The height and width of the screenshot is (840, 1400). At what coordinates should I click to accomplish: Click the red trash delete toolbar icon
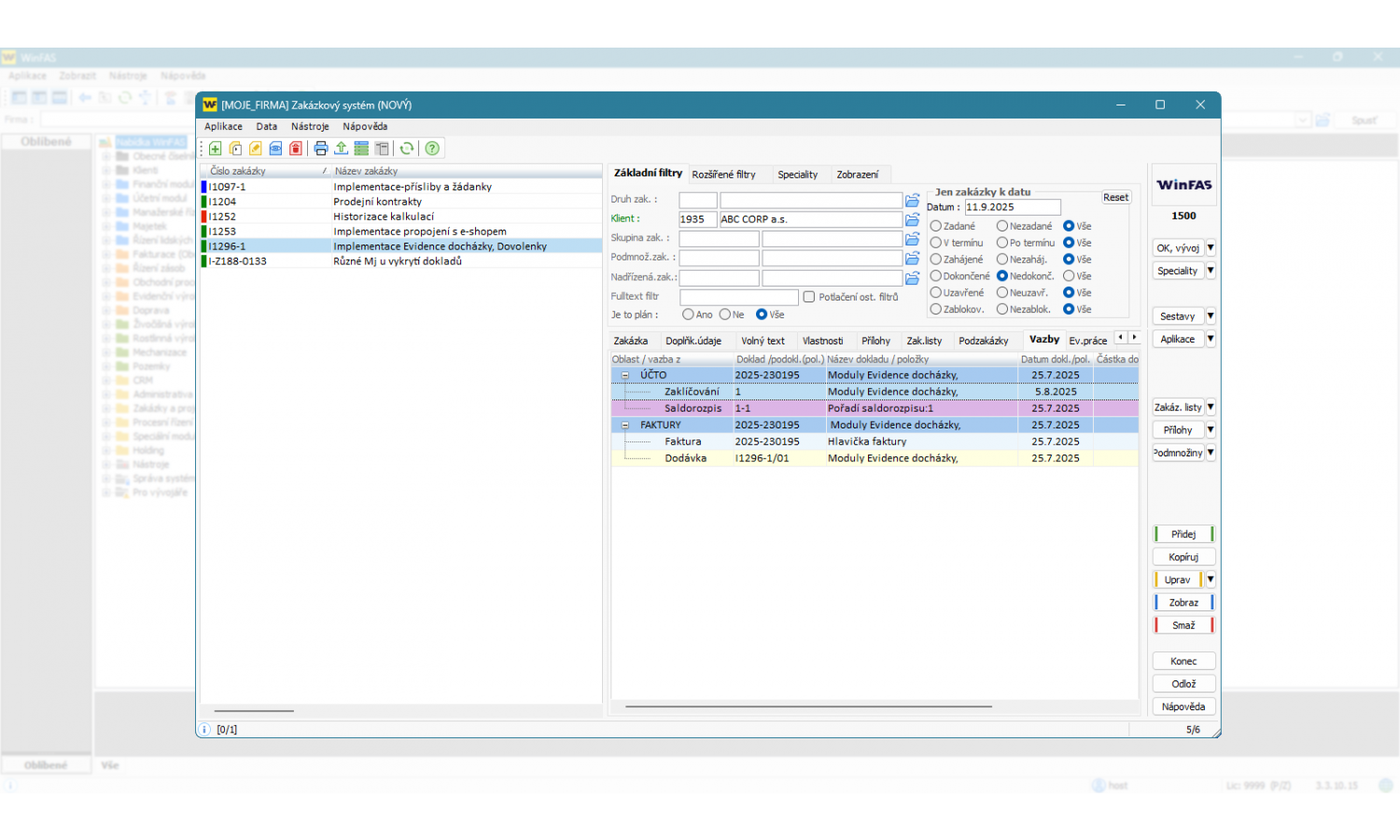click(296, 148)
